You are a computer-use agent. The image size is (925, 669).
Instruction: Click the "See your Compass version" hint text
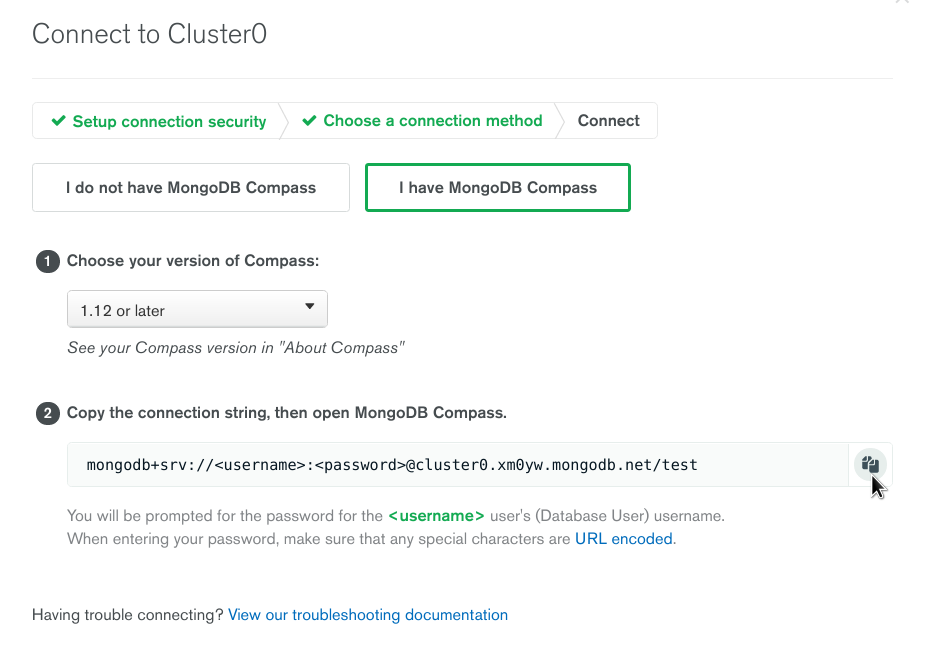235,348
